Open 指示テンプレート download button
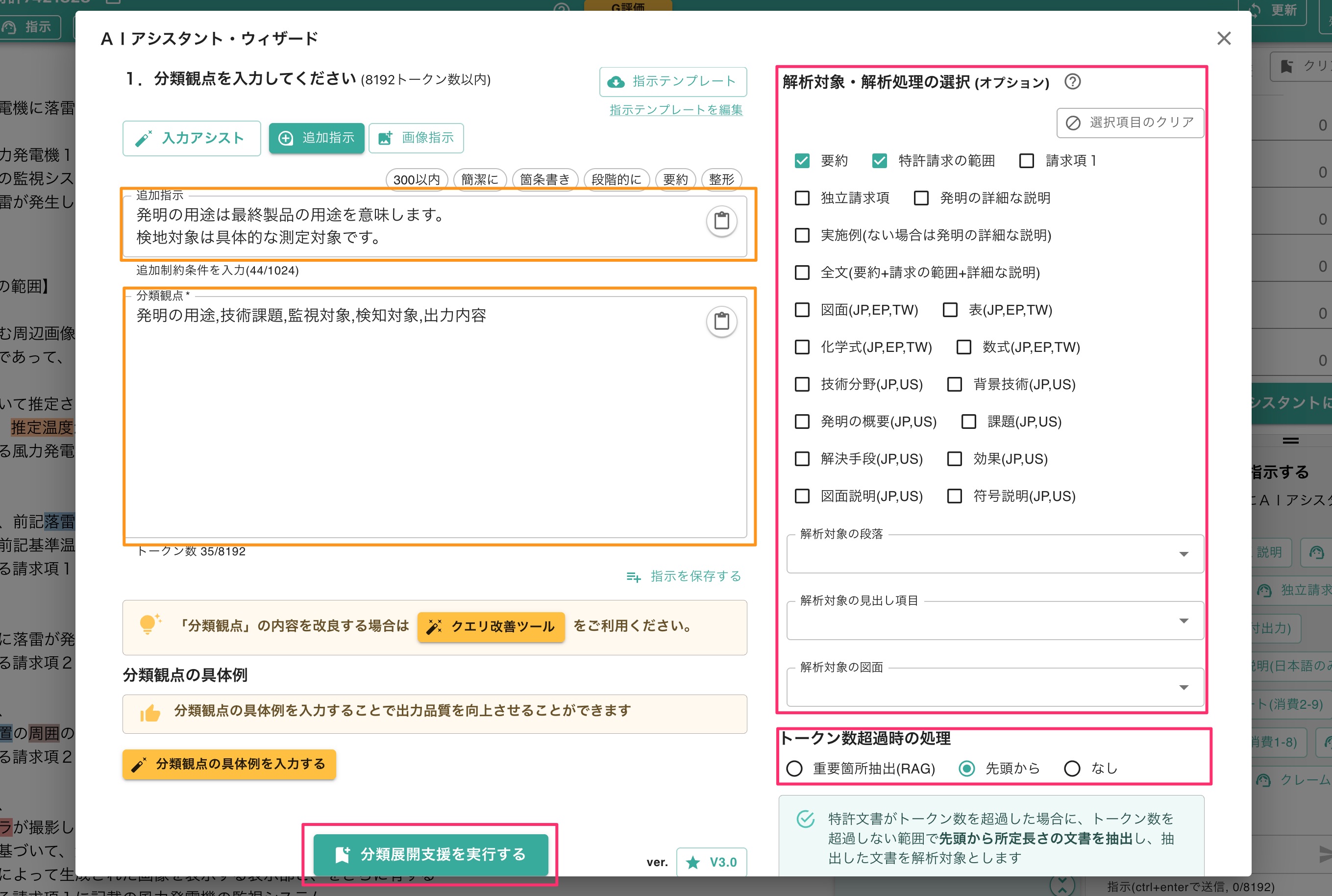The height and width of the screenshot is (896, 1332). click(673, 82)
